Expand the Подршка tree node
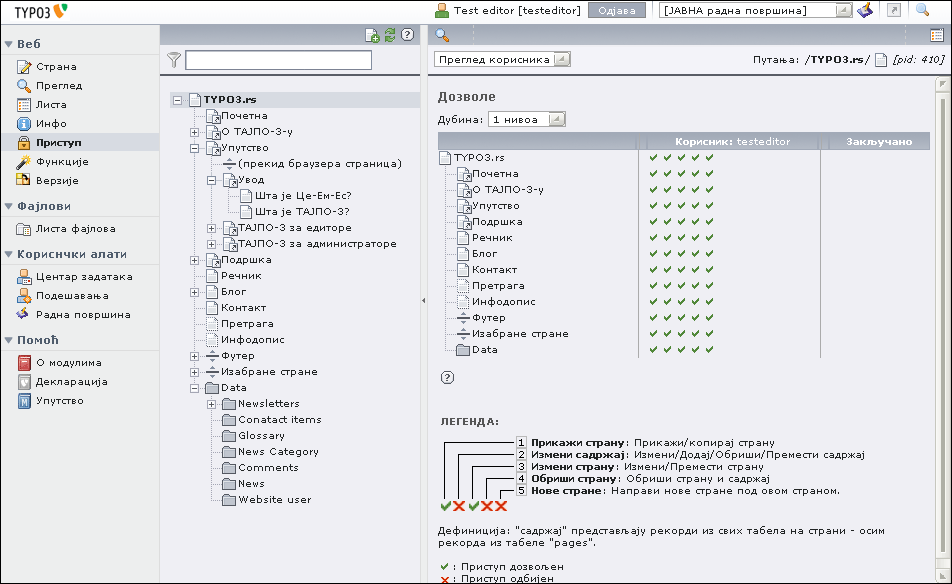 click(194, 260)
